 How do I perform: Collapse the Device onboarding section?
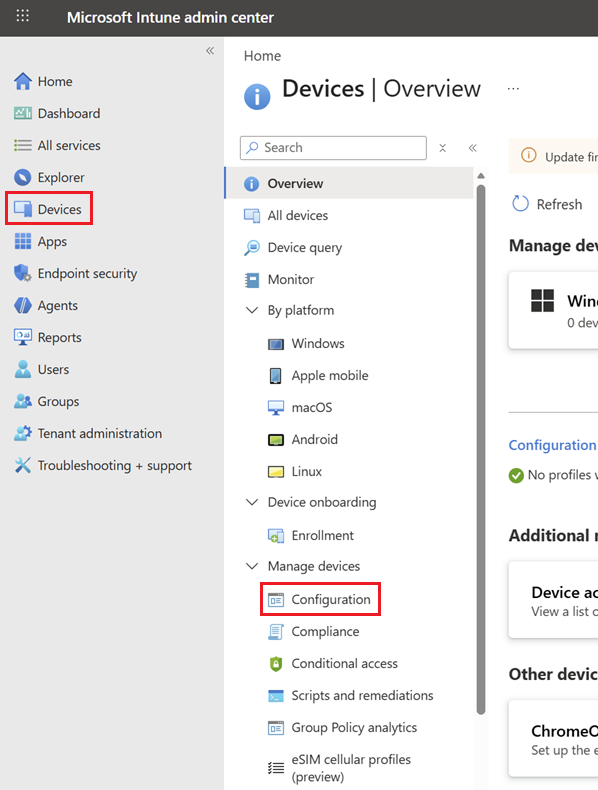coord(252,502)
